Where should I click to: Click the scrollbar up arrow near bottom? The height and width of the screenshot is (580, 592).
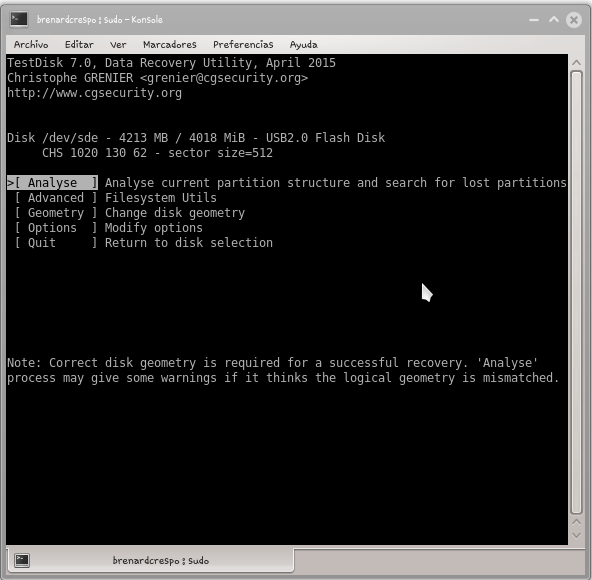click(576, 522)
